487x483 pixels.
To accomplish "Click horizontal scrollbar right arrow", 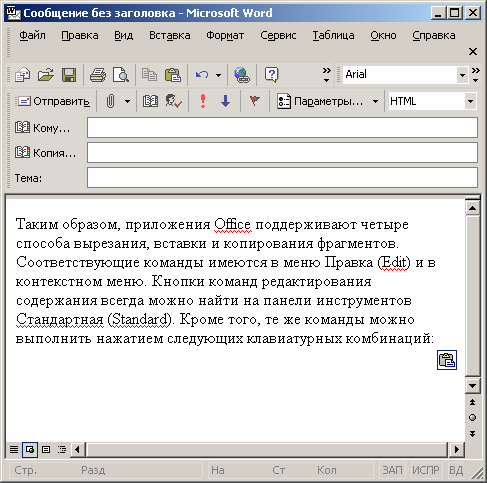I will pyautogui.click(x=456, y=450).
